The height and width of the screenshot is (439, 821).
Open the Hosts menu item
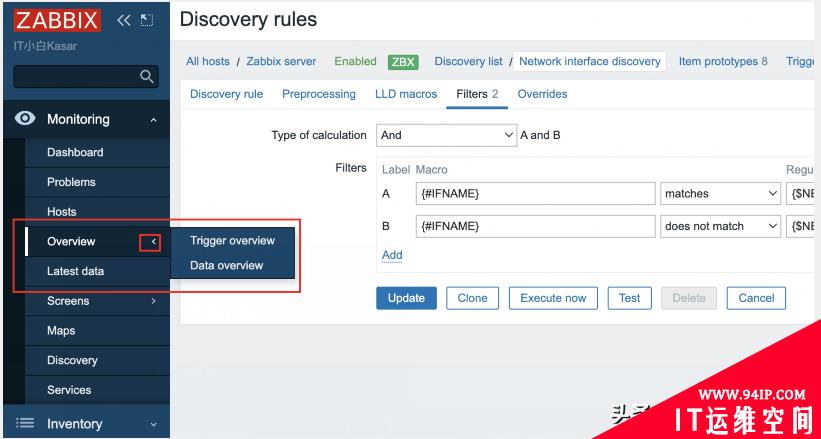[x=62, y=212]
